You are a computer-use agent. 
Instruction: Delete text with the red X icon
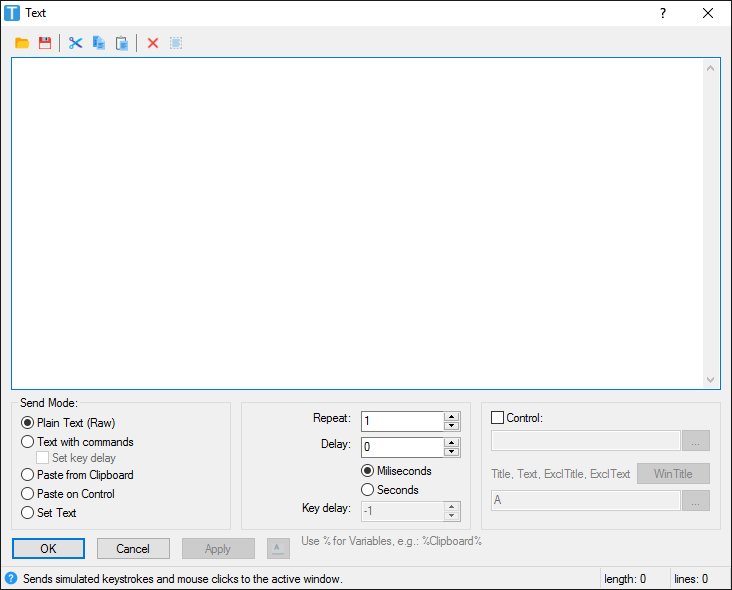pyautogui.click(x=153, y=43)
